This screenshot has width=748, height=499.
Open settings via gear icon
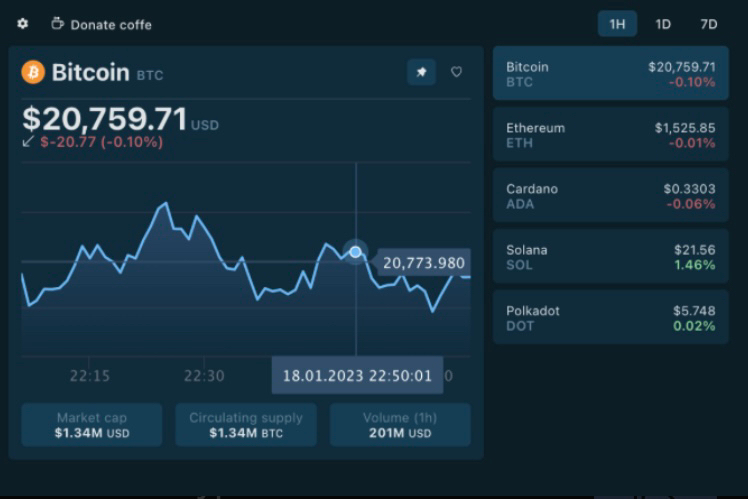click(22, 24)
